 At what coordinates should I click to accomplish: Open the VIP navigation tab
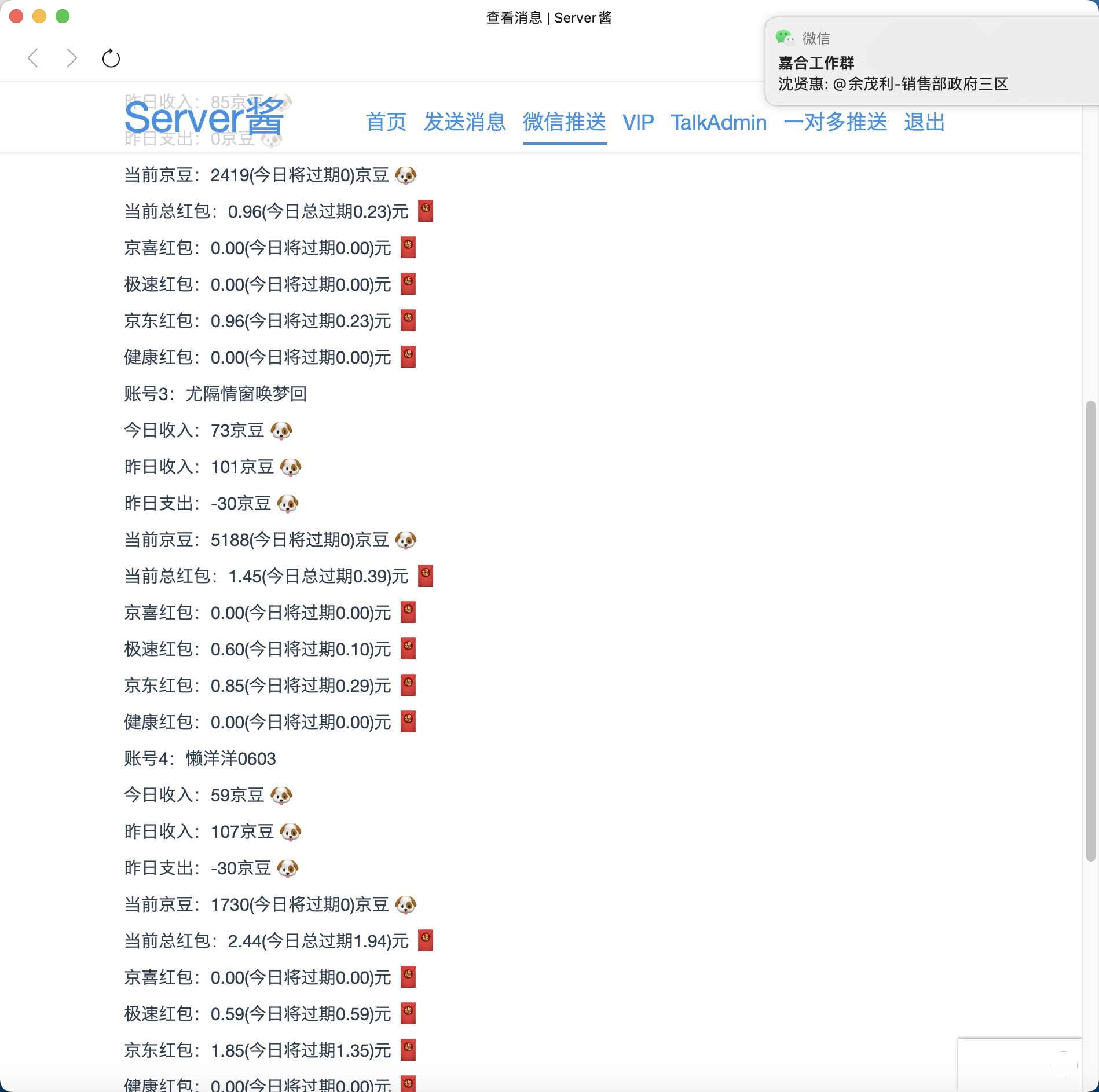click(638, 122)
